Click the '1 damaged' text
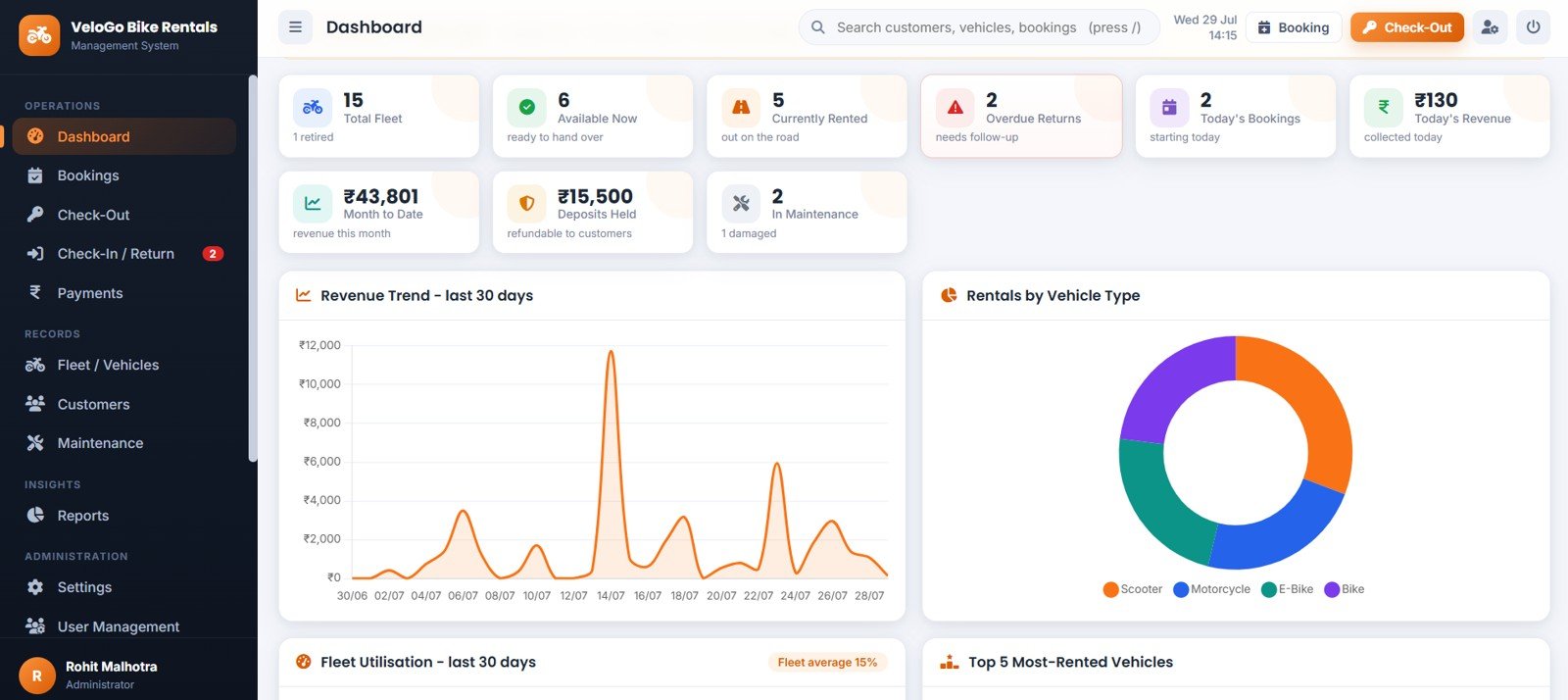The height and width of the screenshot is (700, 1568). (x=749, y=233)
